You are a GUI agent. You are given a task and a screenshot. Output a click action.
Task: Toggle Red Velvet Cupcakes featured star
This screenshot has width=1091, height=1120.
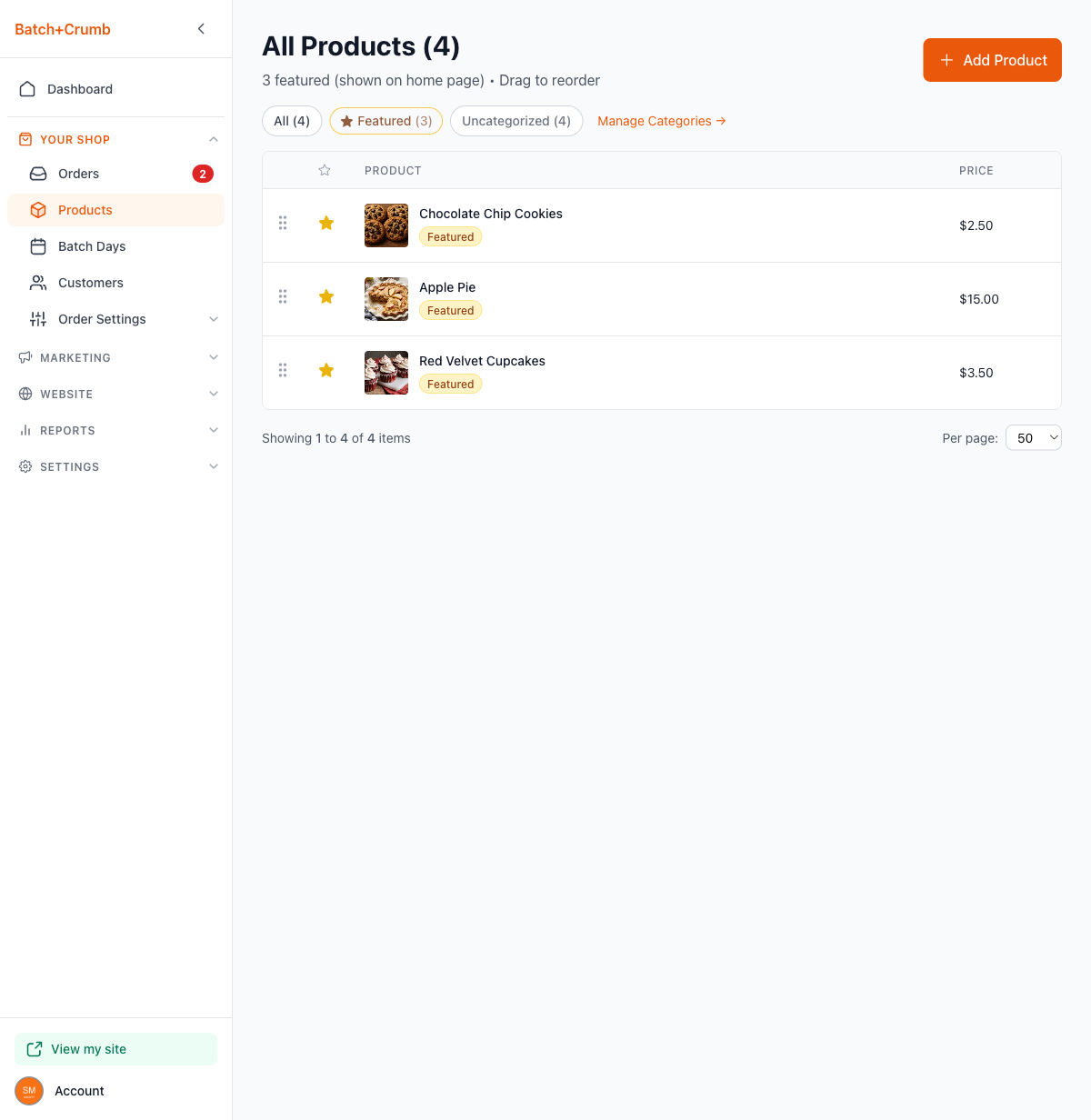326,370
